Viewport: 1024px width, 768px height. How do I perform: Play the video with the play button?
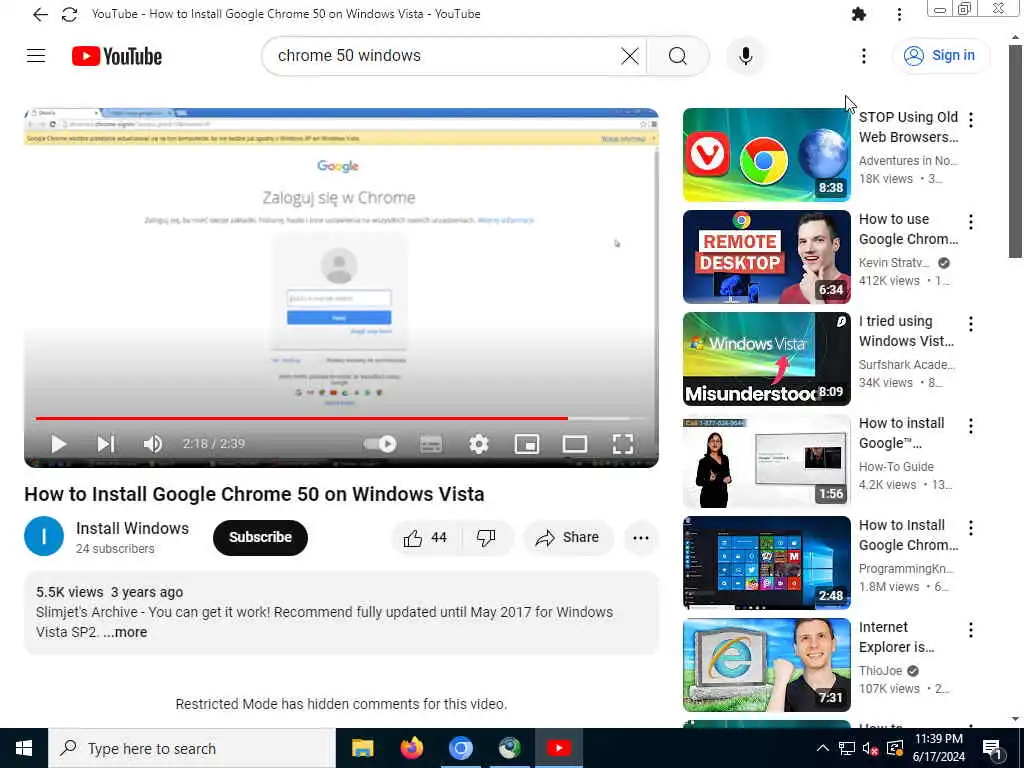[58, 444]
